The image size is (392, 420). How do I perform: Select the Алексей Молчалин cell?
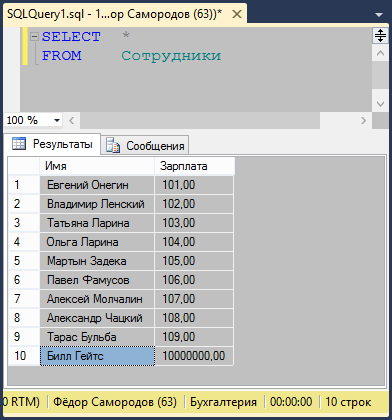[97, 299]
